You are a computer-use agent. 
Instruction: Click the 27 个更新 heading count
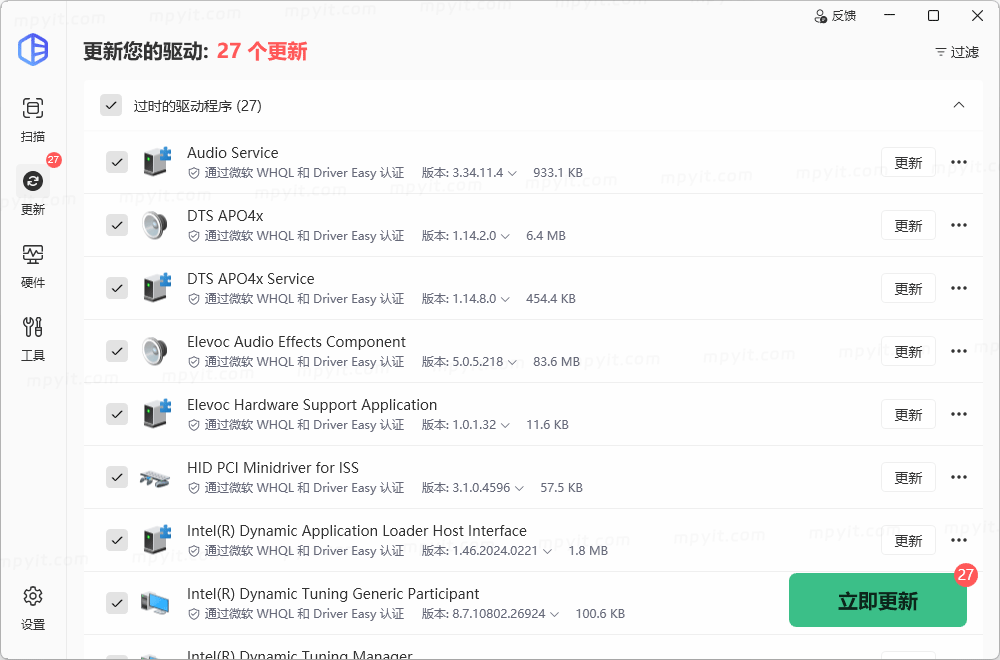click(262, 51)
